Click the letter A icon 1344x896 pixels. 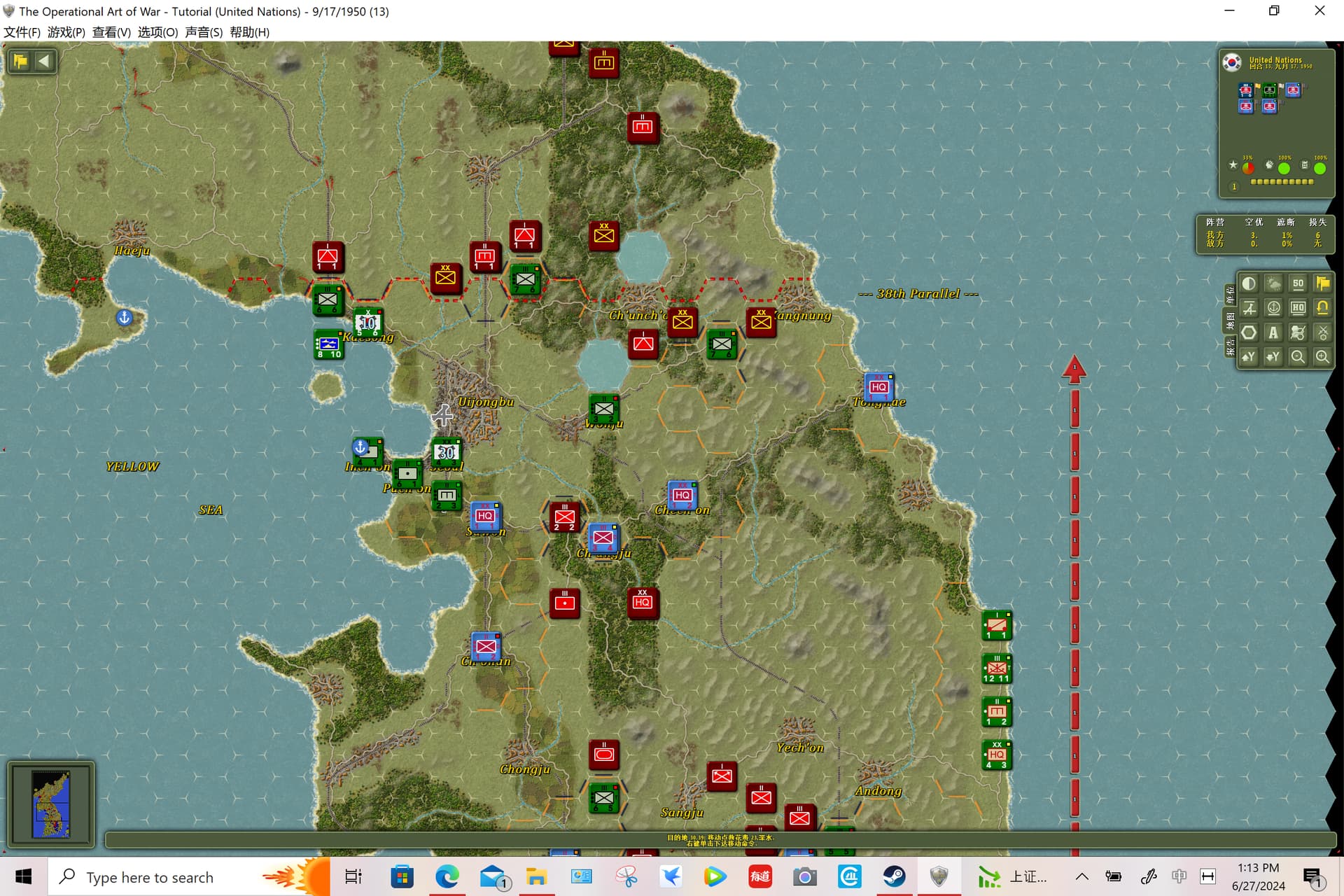(x=1273, y=332)
